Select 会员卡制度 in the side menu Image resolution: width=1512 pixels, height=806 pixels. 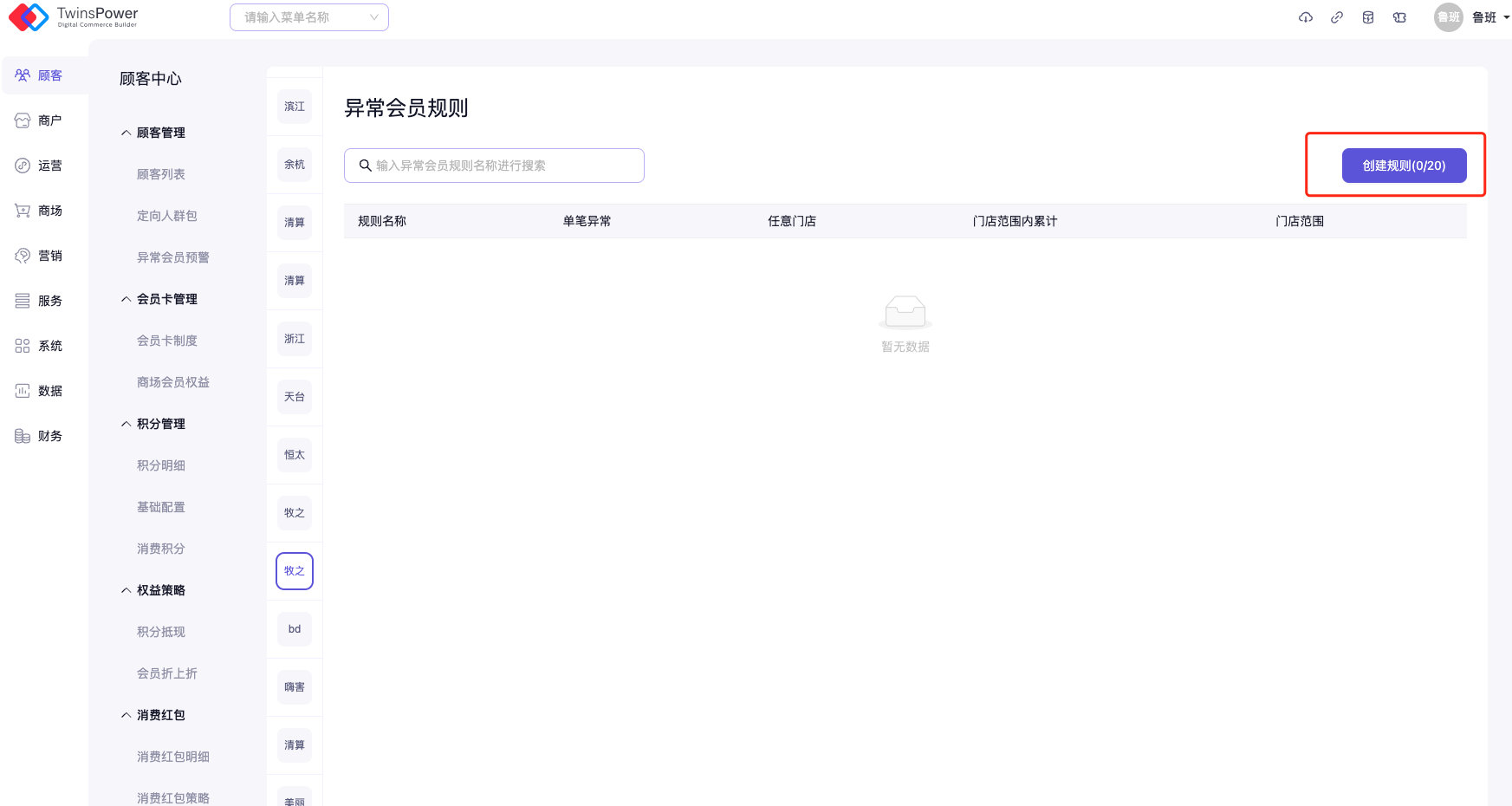point(166,341)
